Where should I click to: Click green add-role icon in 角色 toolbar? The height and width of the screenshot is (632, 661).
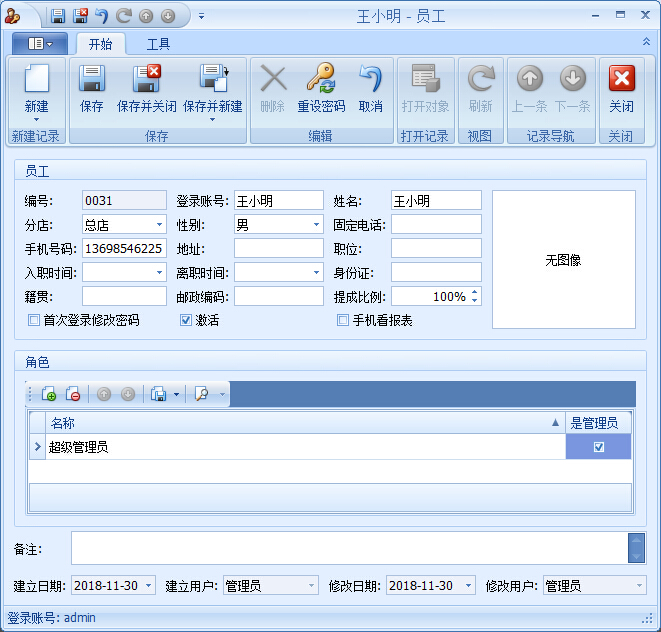coord(49,394)
